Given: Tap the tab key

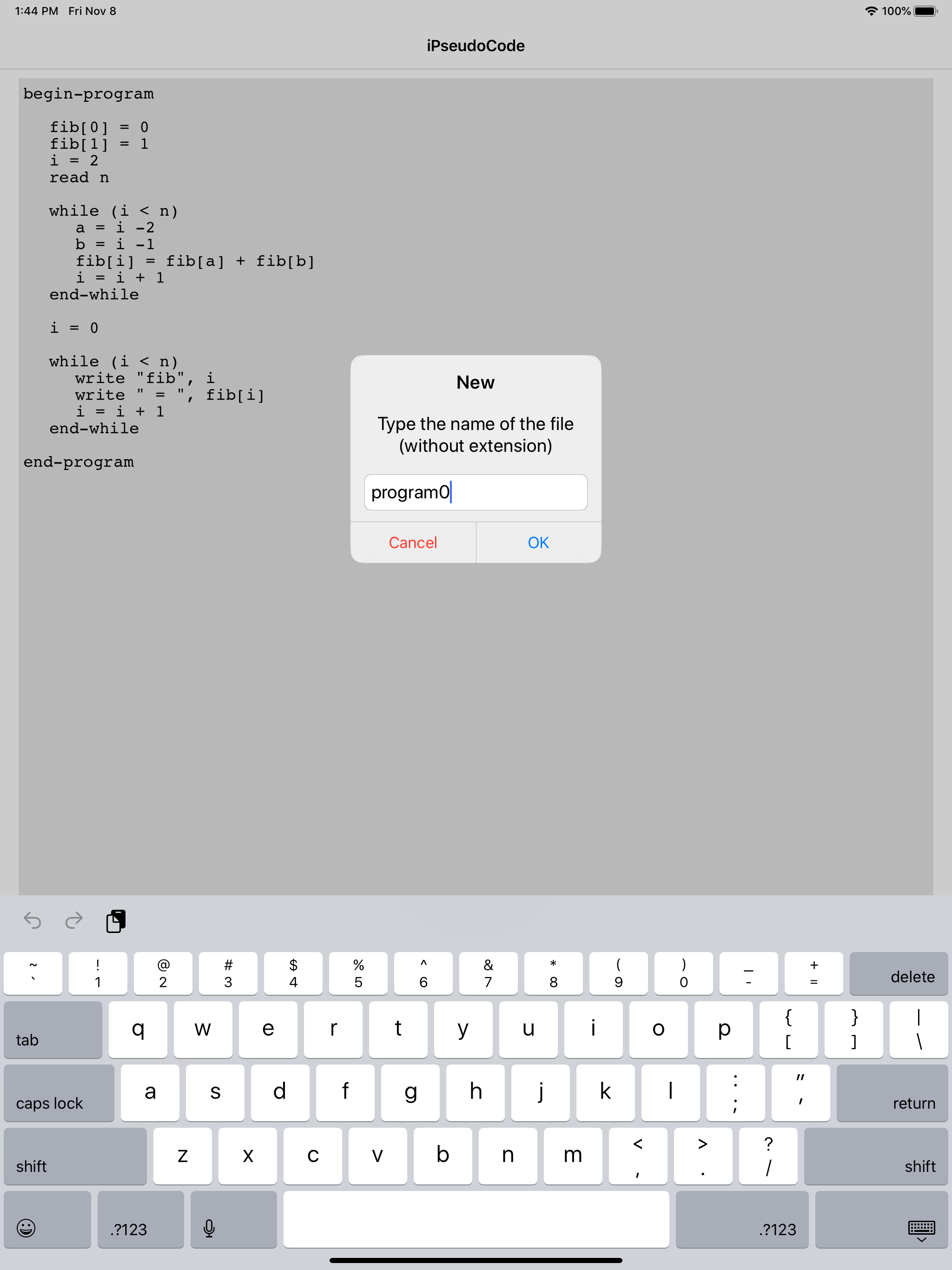Looking at the screenshot, I should [x=53, y=1030].
